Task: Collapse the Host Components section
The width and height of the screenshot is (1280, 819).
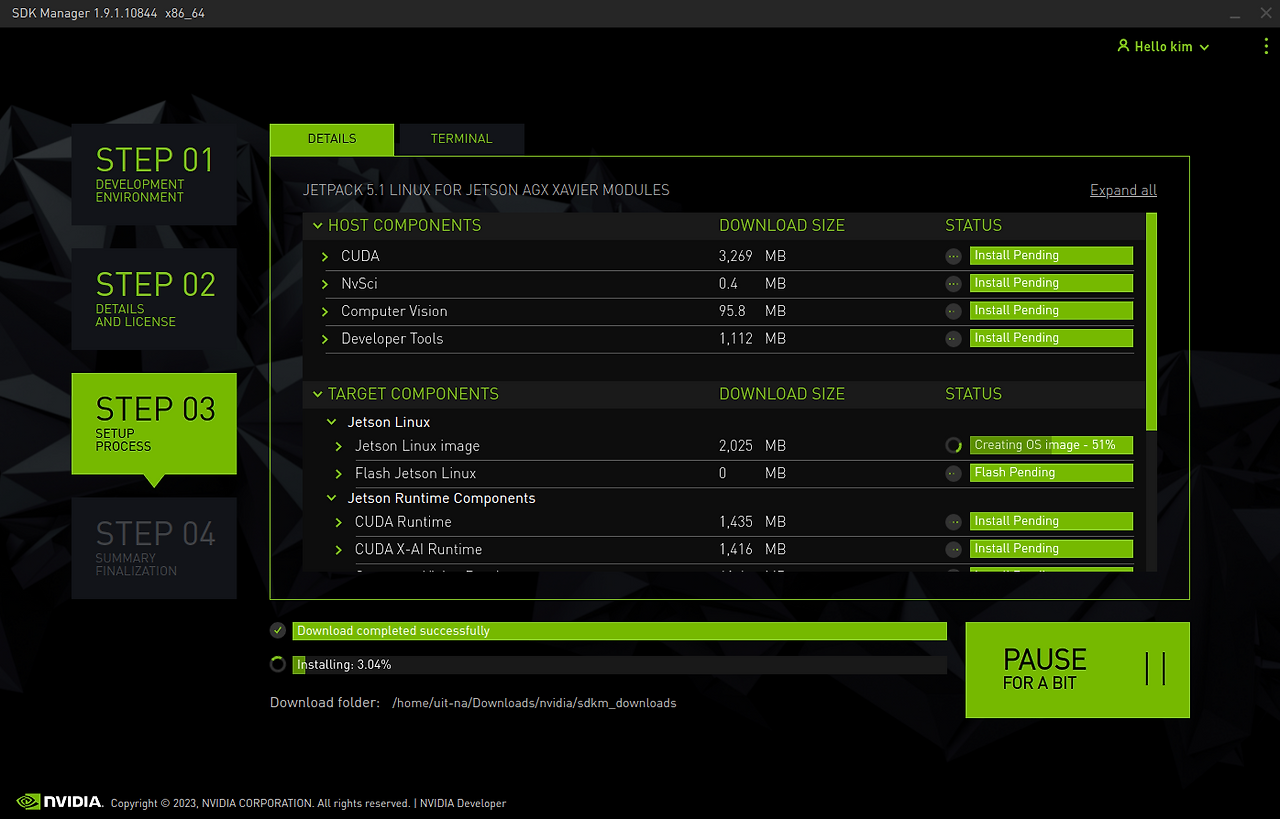Action: click(318, 226)
